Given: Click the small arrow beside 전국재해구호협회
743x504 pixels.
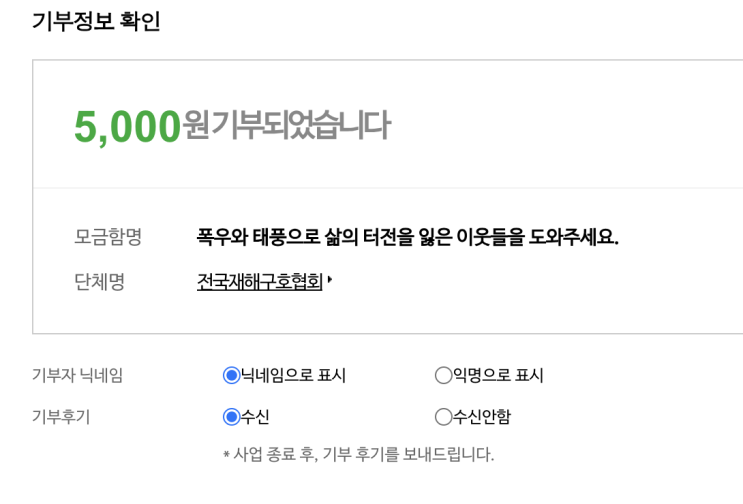Looking at the screenshot, I should click(x=330, y=282).
